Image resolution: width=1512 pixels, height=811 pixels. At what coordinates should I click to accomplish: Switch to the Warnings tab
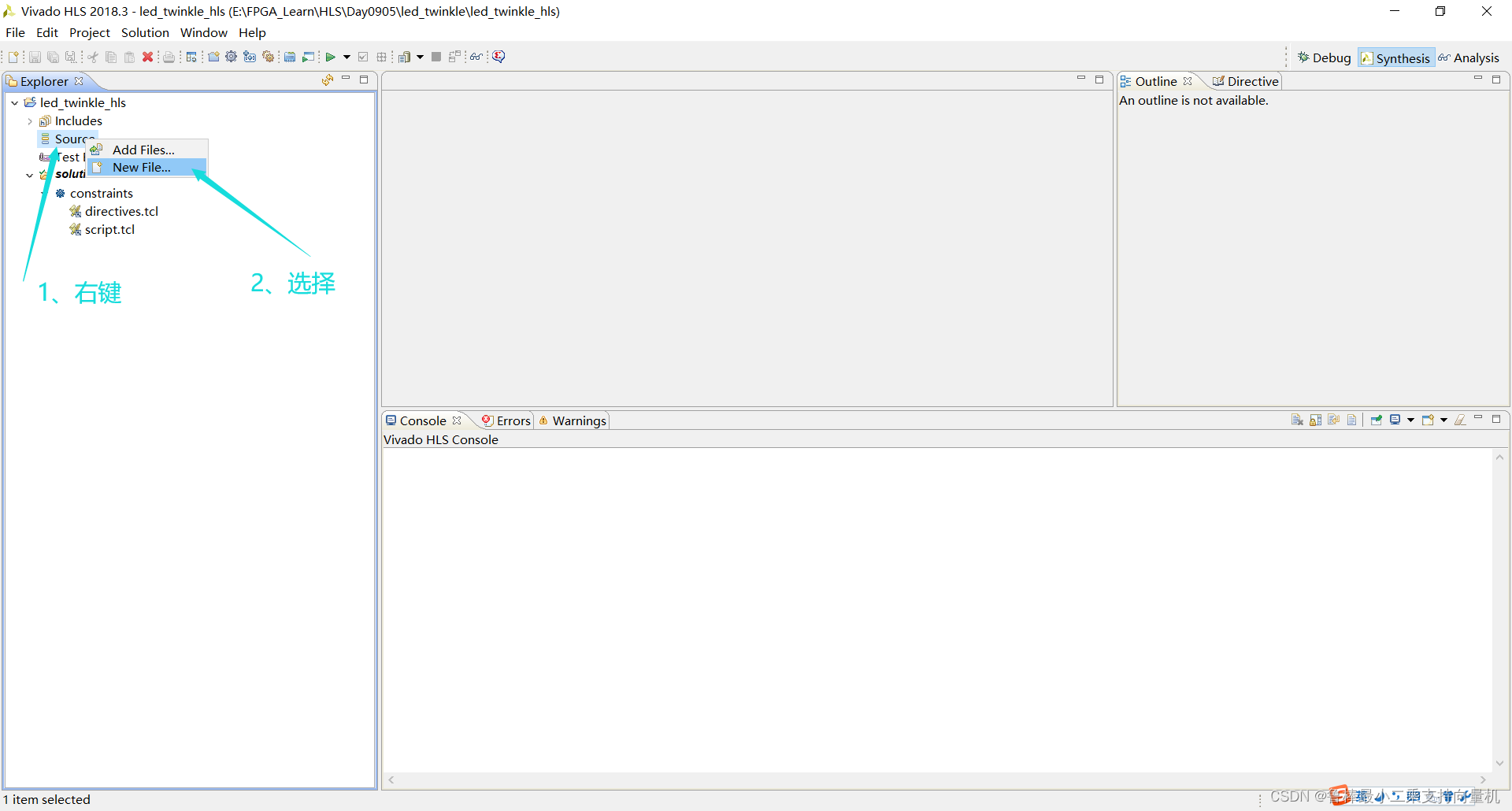coord(573,421)
